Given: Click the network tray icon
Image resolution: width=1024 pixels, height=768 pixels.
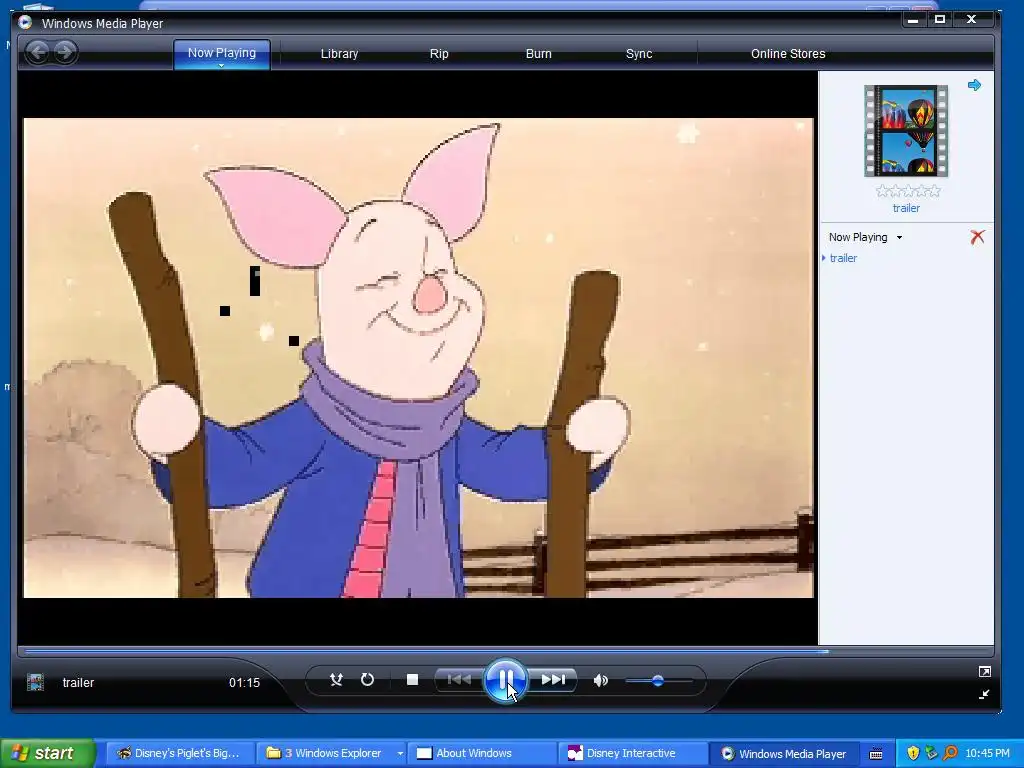Looking at the screenshot, I should click(x=931, y=753).
